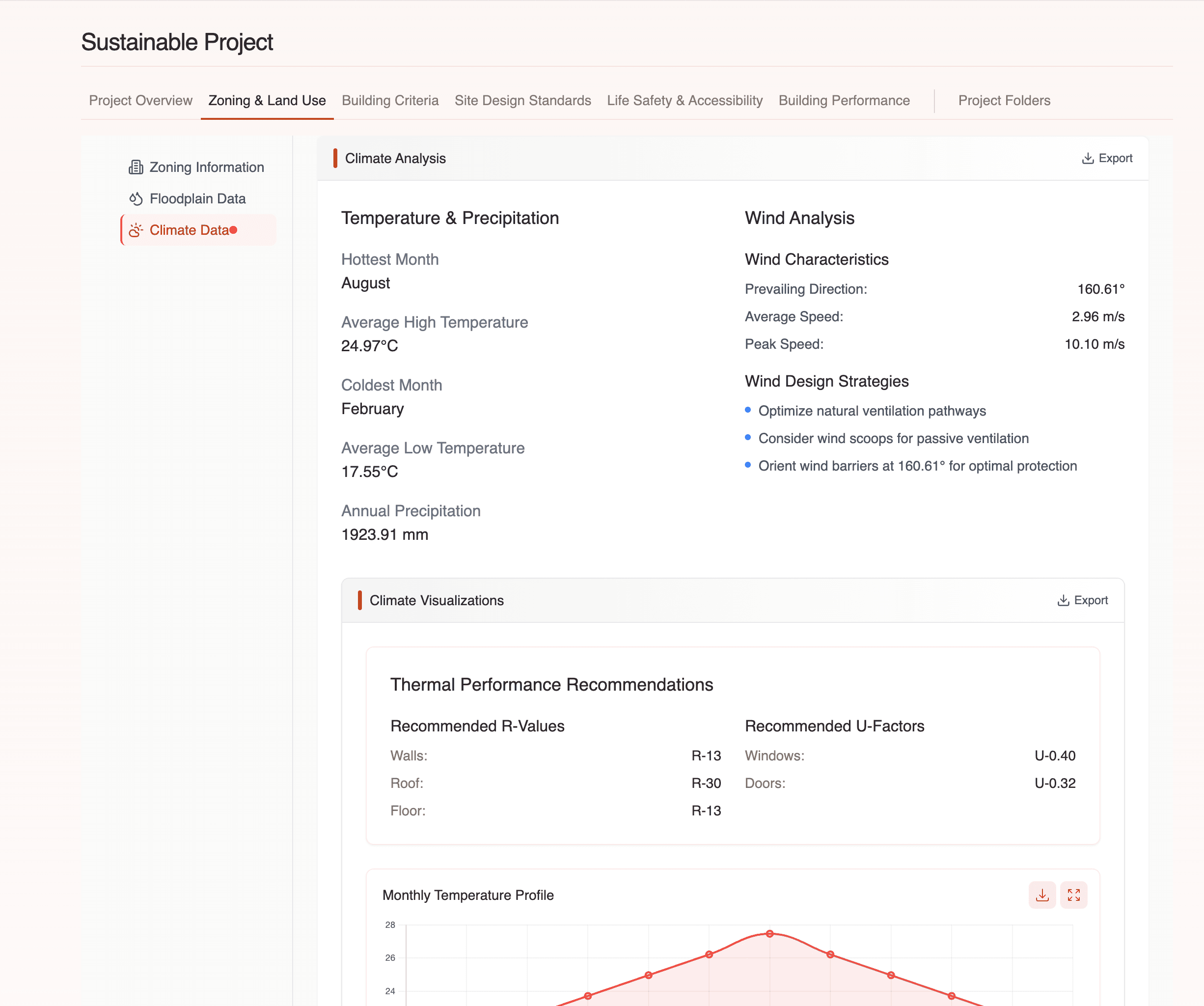This screenshot has width=1204, height=1006.
Task: Expand the Monthly Temperature Profile to fullscreen
Action: click(x=1073, y=894)
